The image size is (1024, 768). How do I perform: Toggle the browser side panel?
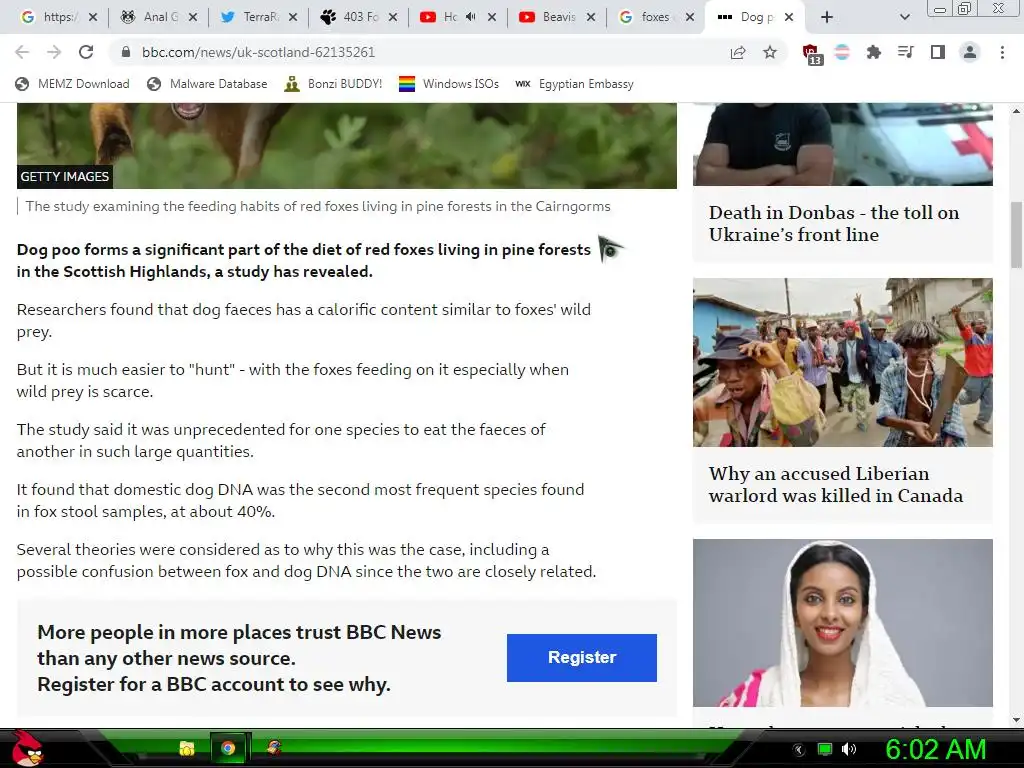click(938, 52)
